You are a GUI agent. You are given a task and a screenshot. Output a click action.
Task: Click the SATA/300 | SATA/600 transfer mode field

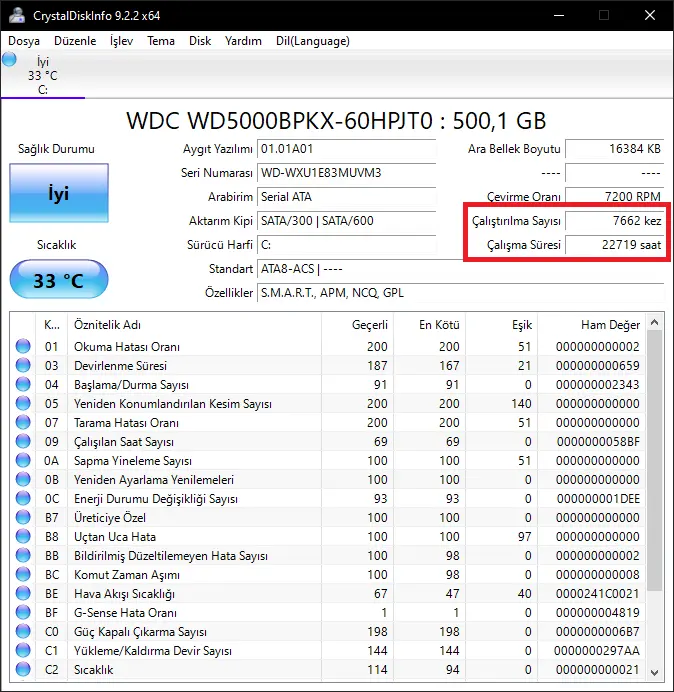tap(346, 221)
